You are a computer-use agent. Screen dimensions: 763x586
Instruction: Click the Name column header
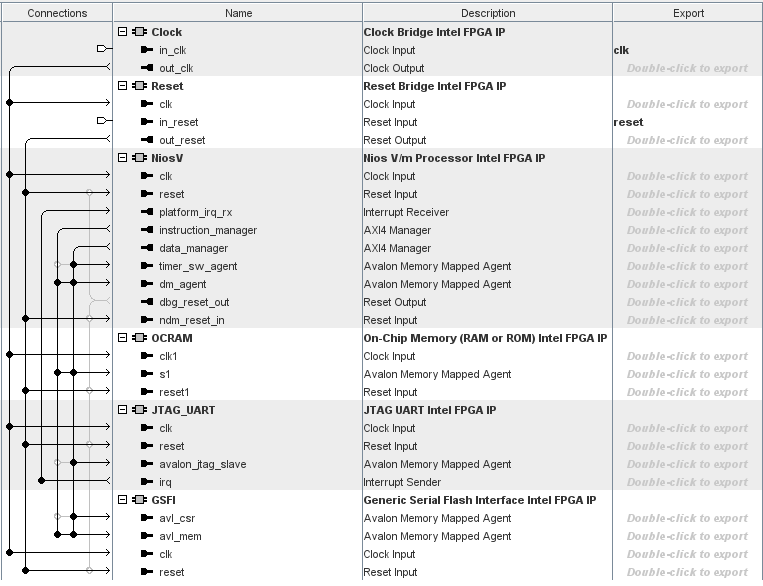(238, 13)
